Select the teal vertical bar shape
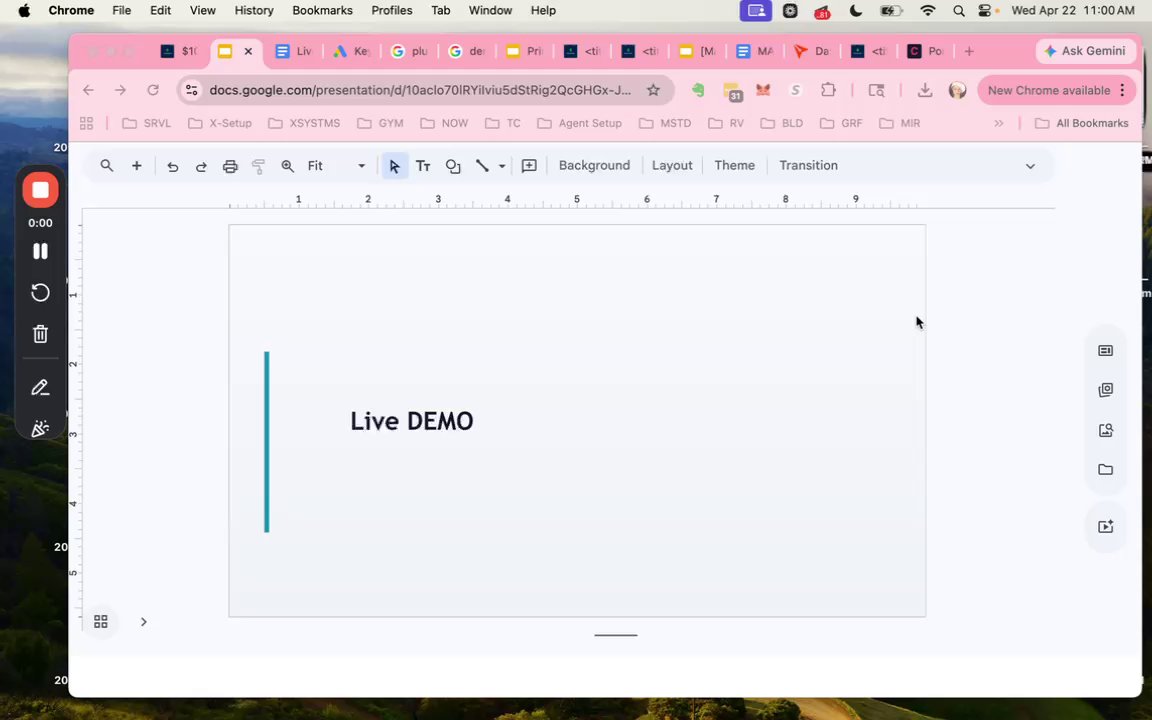 click(x=267, y=442)
